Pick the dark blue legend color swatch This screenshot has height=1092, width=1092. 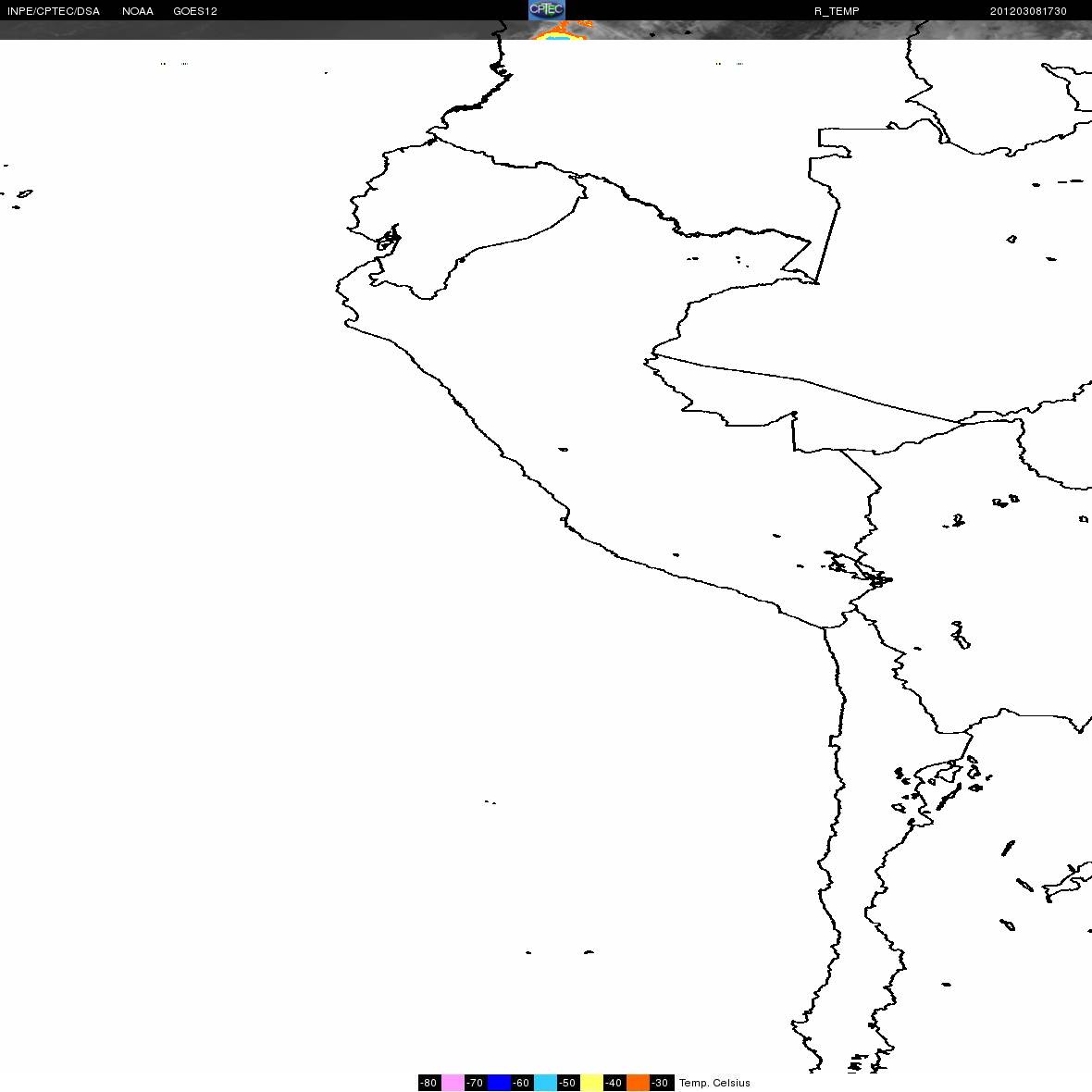pyautogui.click(x=499, y=1083)
